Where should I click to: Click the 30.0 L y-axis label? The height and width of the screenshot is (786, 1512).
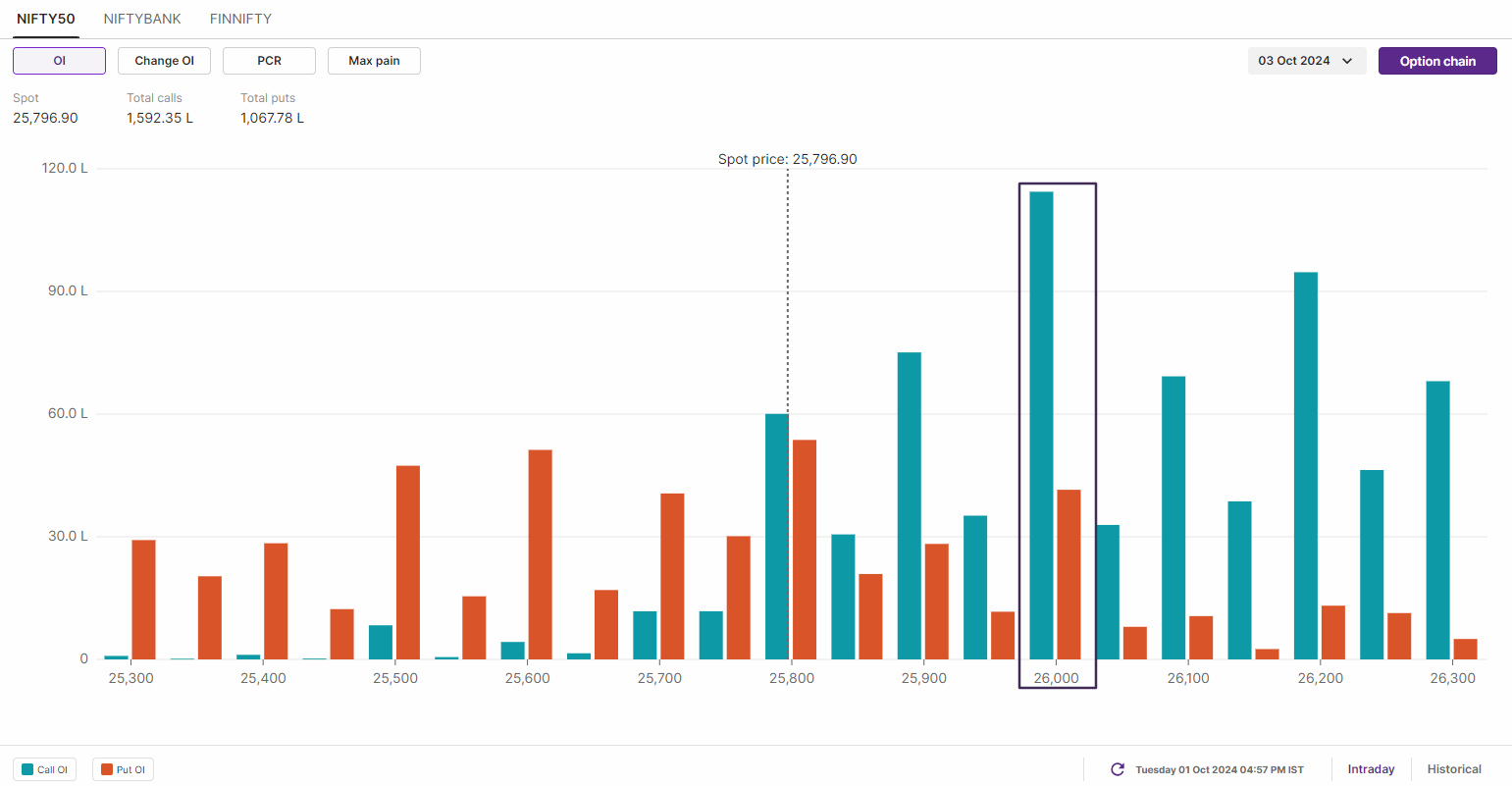coord(68,536)
